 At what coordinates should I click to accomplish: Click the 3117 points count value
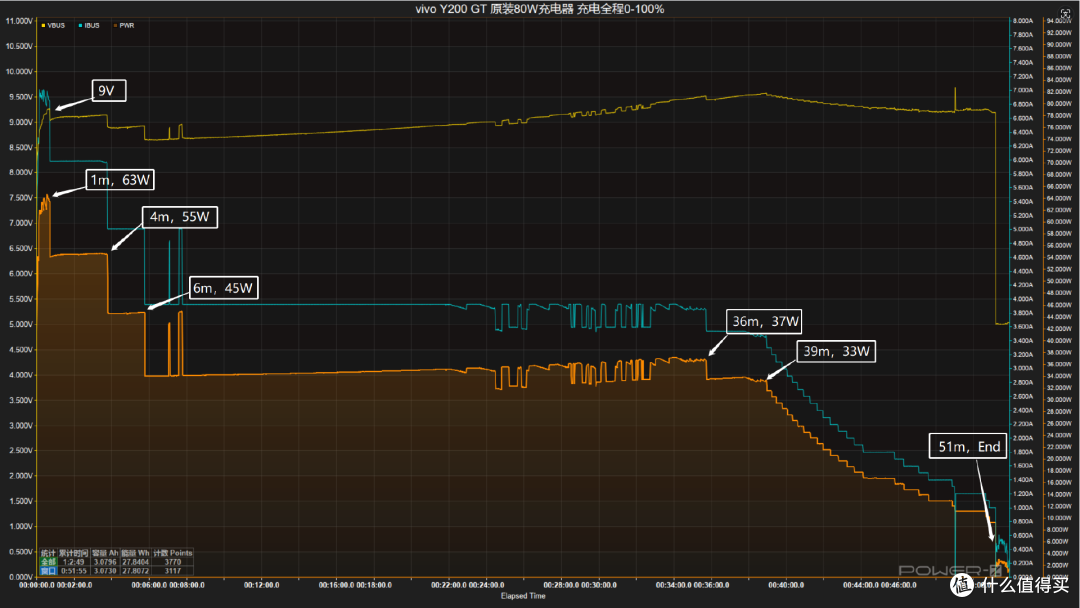[x=173, y=571]
